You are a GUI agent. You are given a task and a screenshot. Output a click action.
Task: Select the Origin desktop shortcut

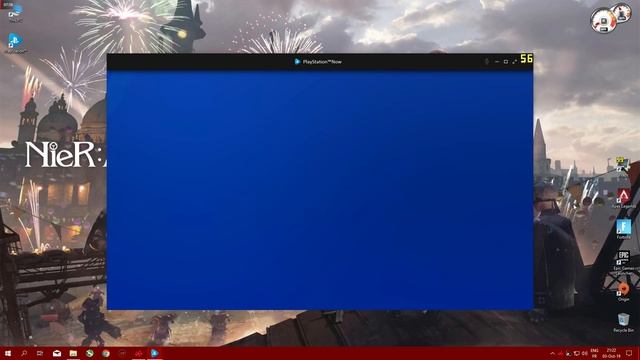point(623,291)
